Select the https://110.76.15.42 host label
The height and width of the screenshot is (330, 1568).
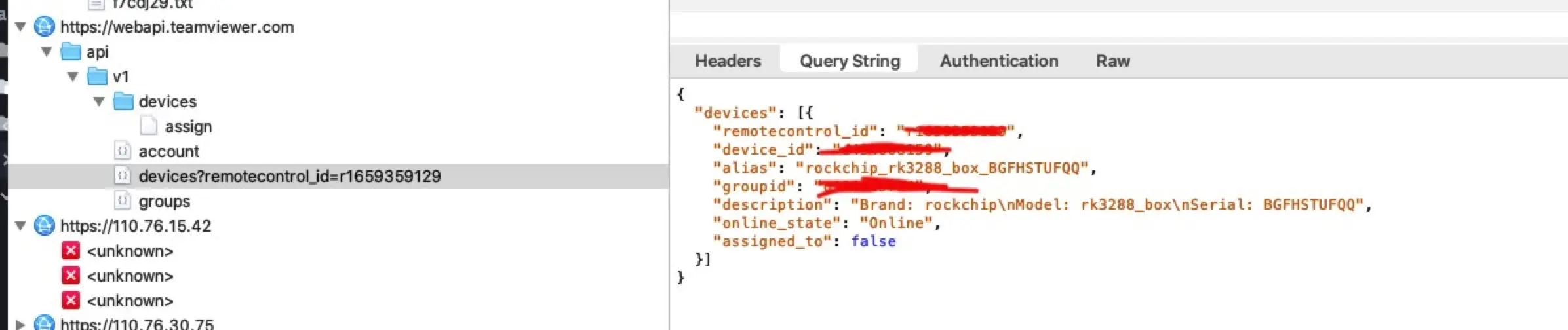136,226
